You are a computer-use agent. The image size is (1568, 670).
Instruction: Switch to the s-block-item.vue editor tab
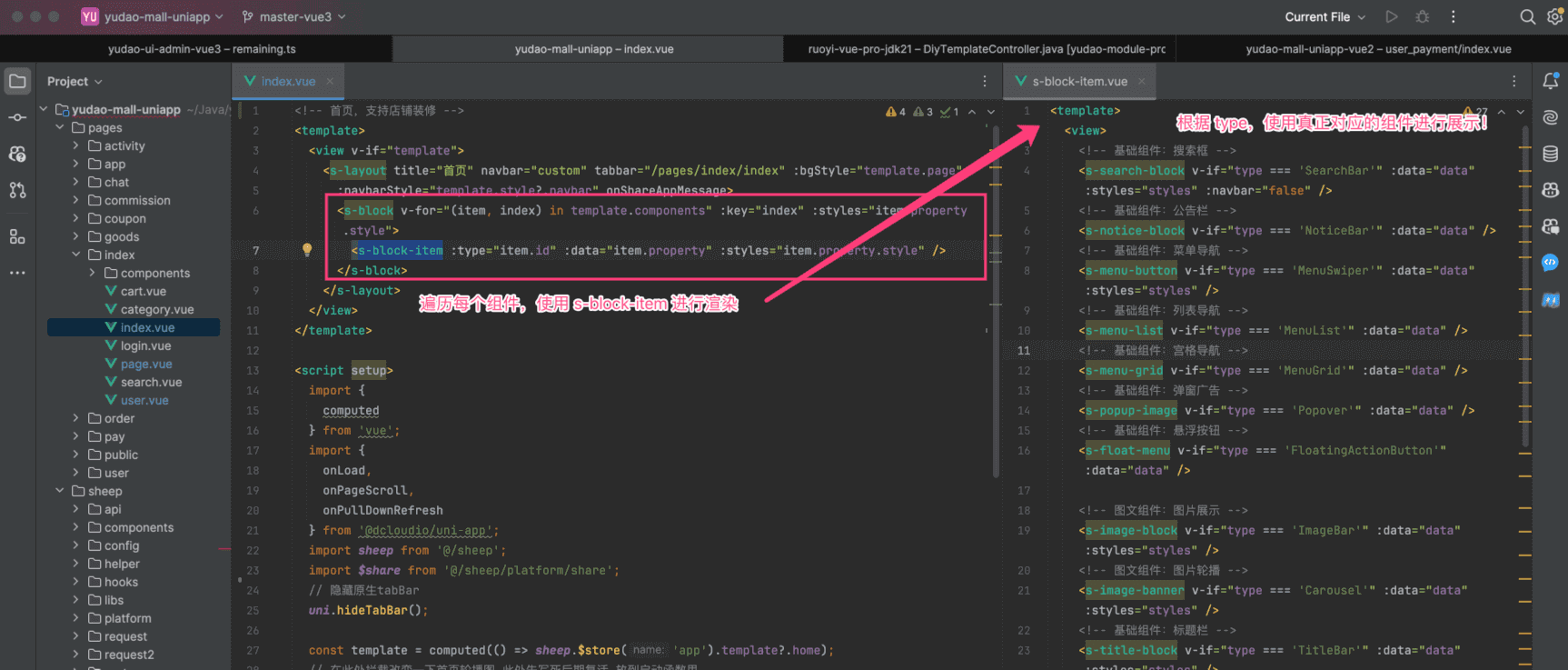pos(1079,81)
